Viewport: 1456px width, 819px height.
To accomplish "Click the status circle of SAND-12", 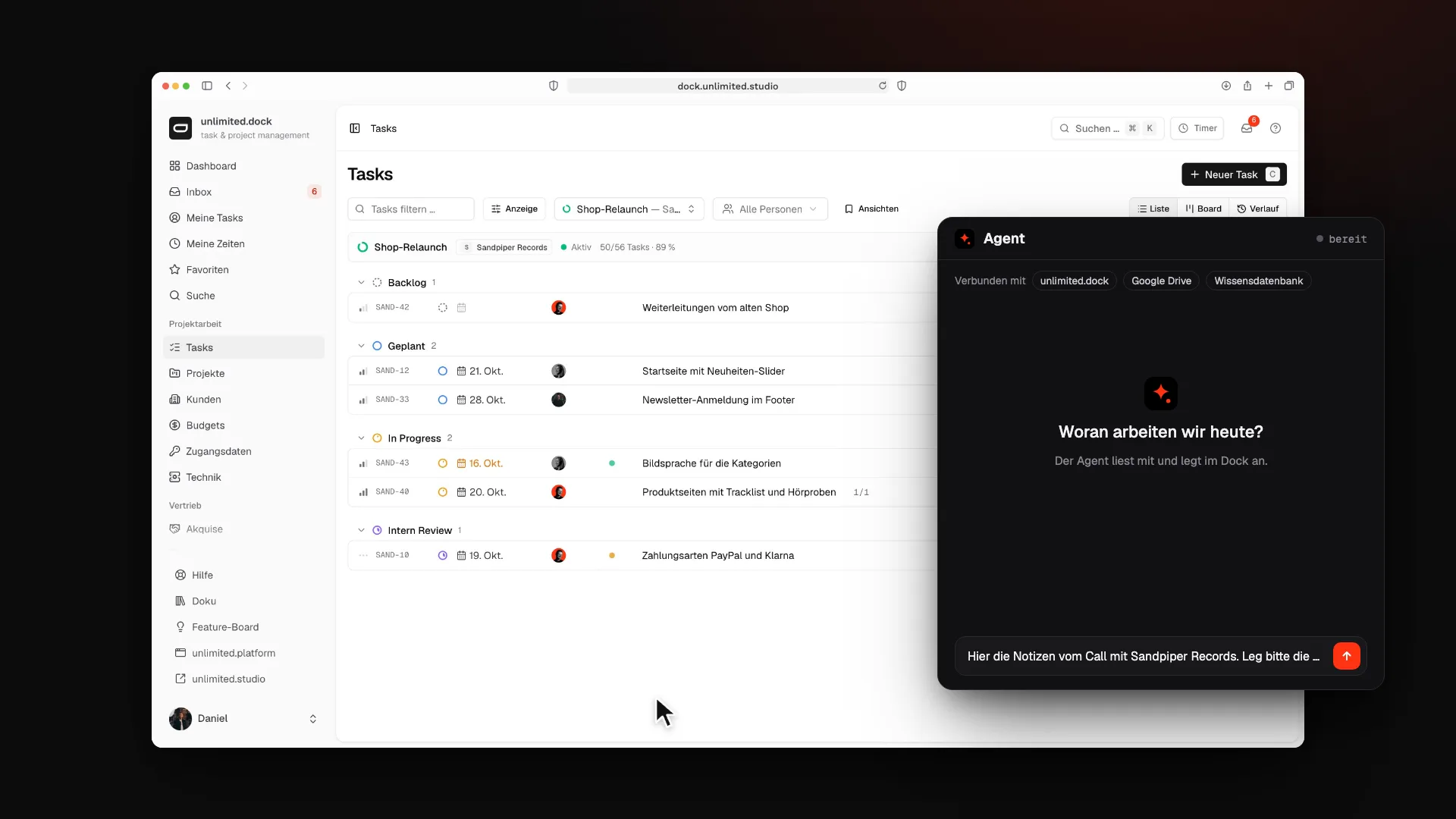I will [x=443, y=371].
